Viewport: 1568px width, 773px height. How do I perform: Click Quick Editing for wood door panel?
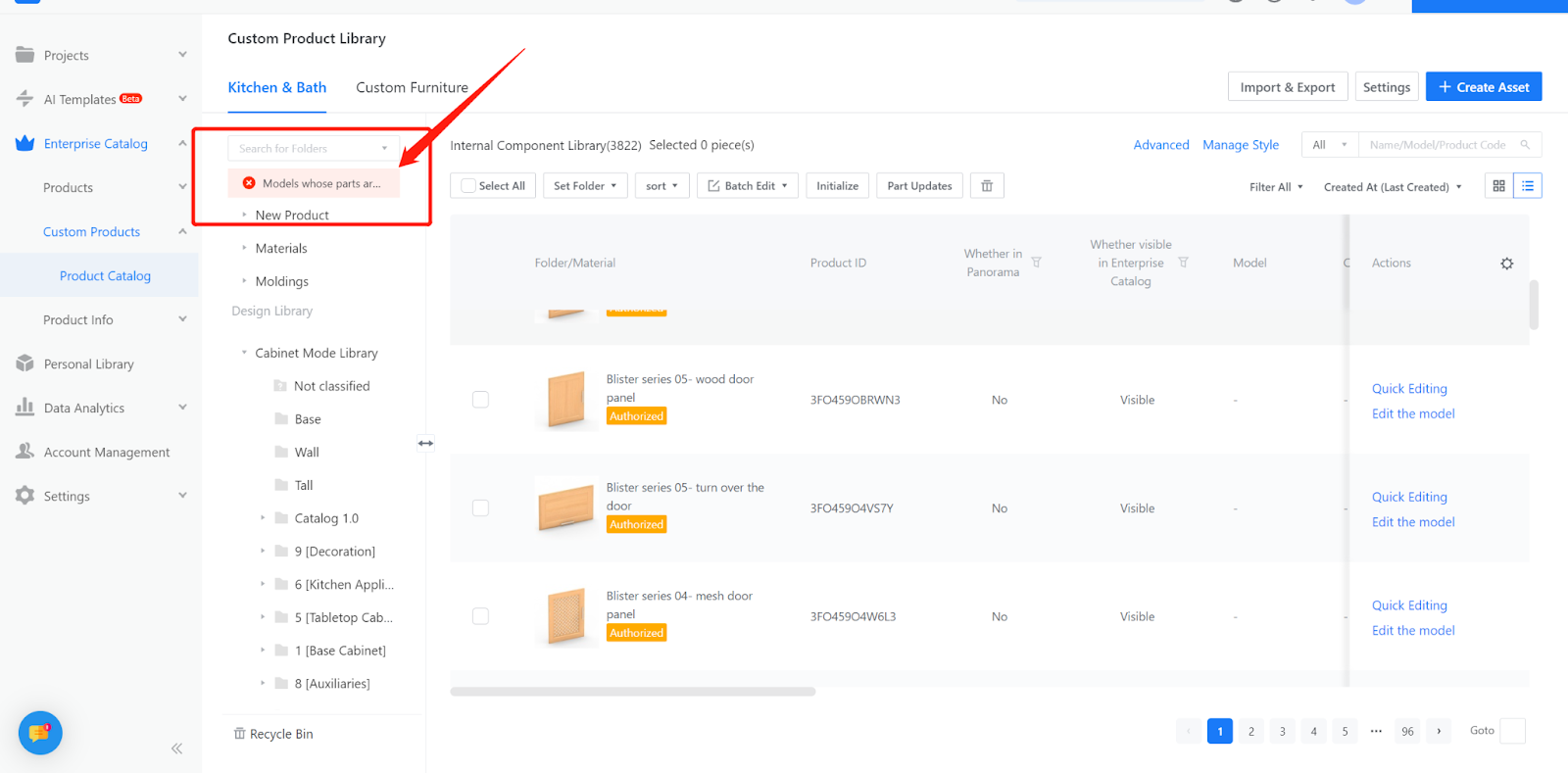(x=1408, y=389)
